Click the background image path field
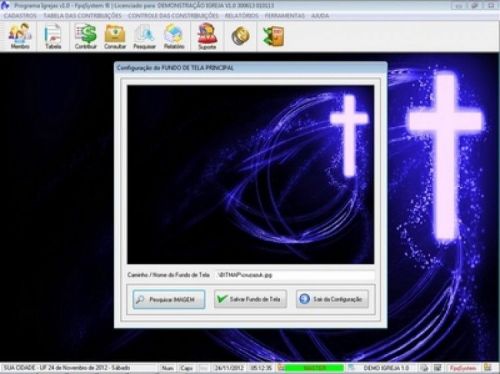The image size is (500, 374). tap(294, 275)
